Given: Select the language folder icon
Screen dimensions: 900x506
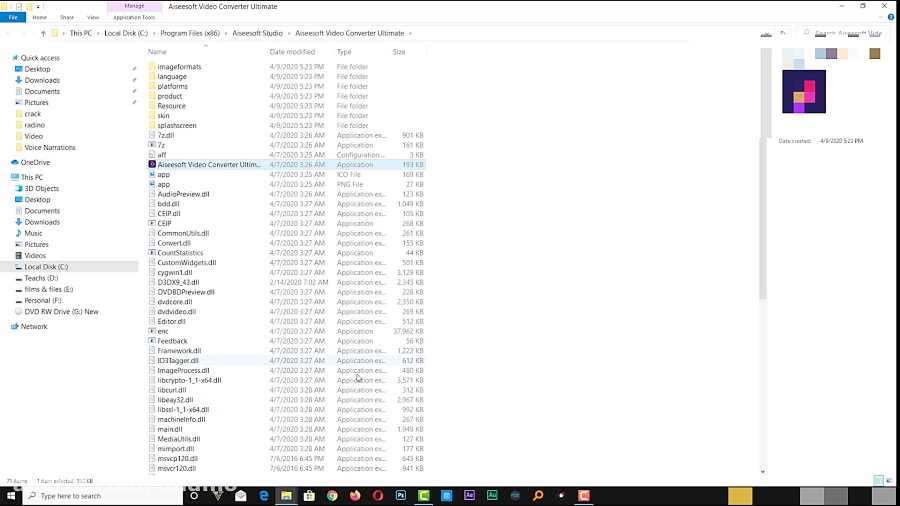Looking at the screenshot, I should click(x=152, y=76).
